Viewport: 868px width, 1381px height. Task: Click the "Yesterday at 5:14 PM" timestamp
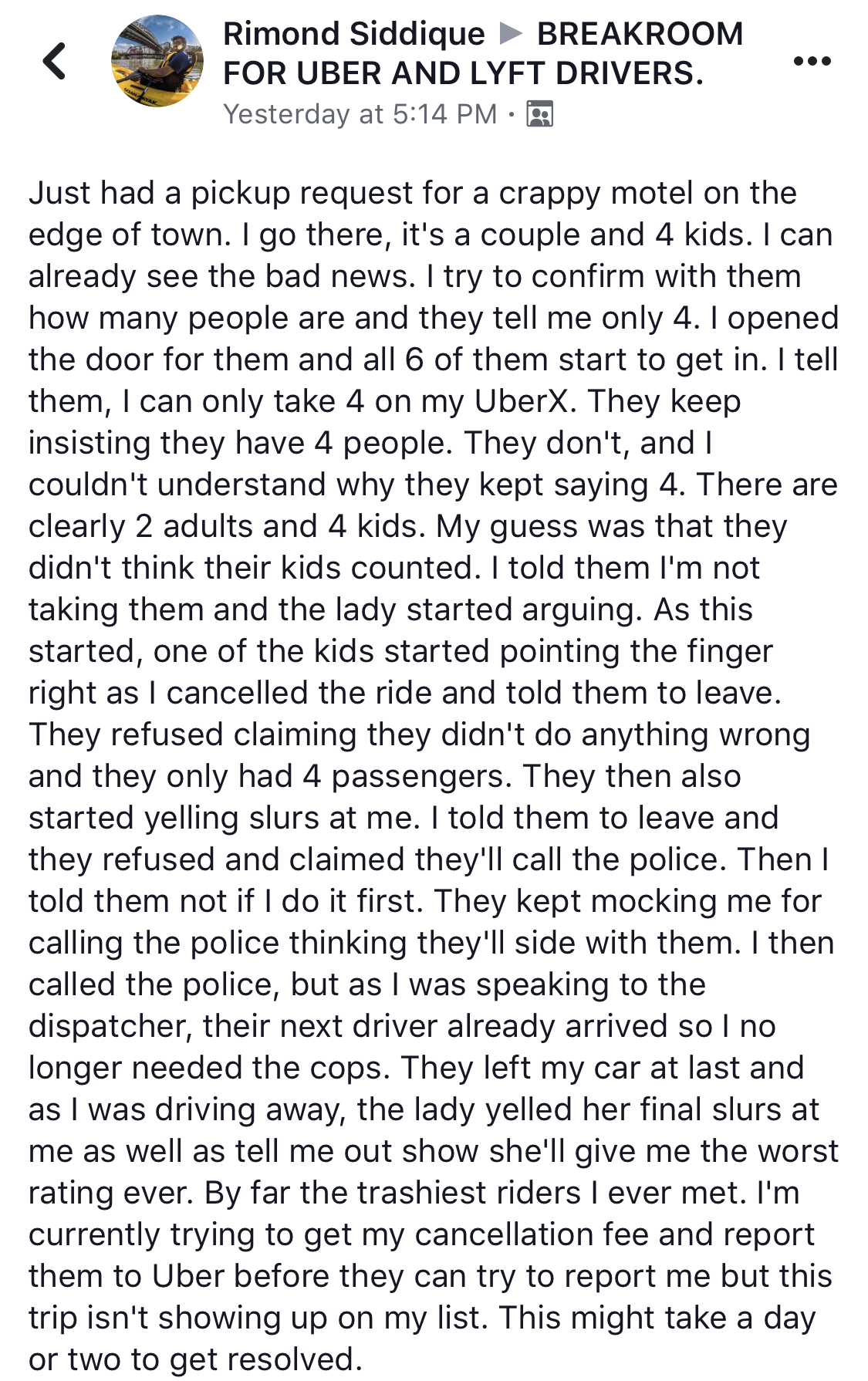(360, 114)
